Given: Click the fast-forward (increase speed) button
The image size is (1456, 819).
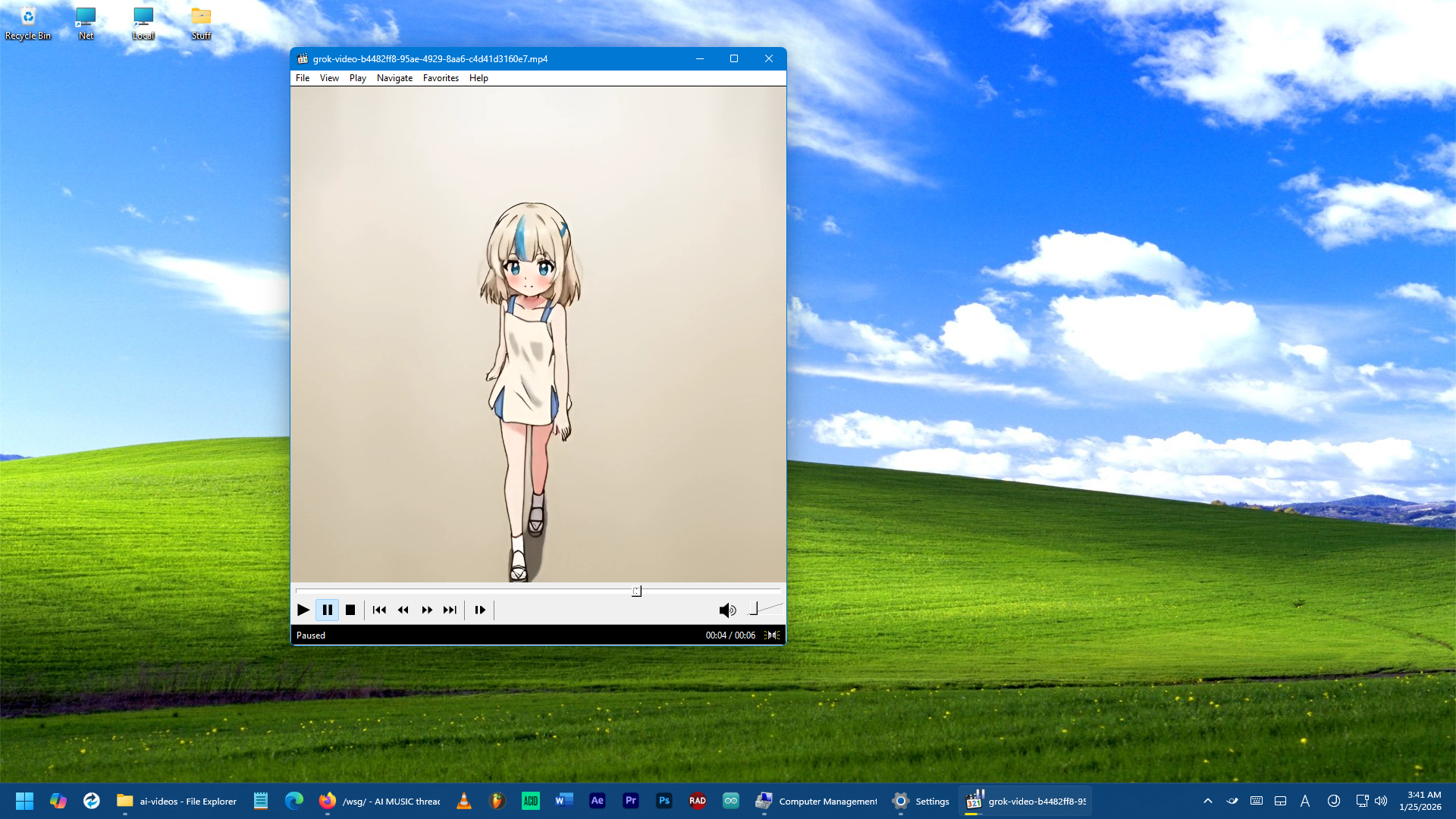Looking at the screenshot, I should click(x=427, y=610).
